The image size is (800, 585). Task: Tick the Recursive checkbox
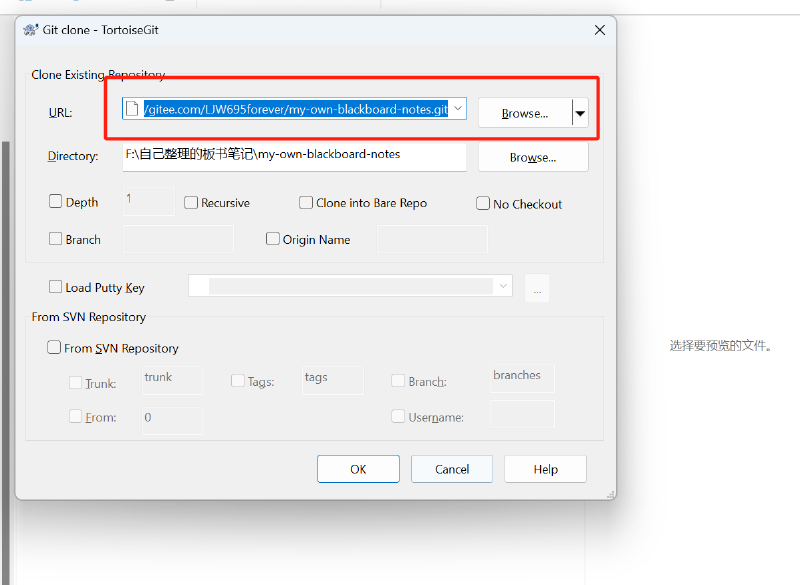click(x=191, y=202)
